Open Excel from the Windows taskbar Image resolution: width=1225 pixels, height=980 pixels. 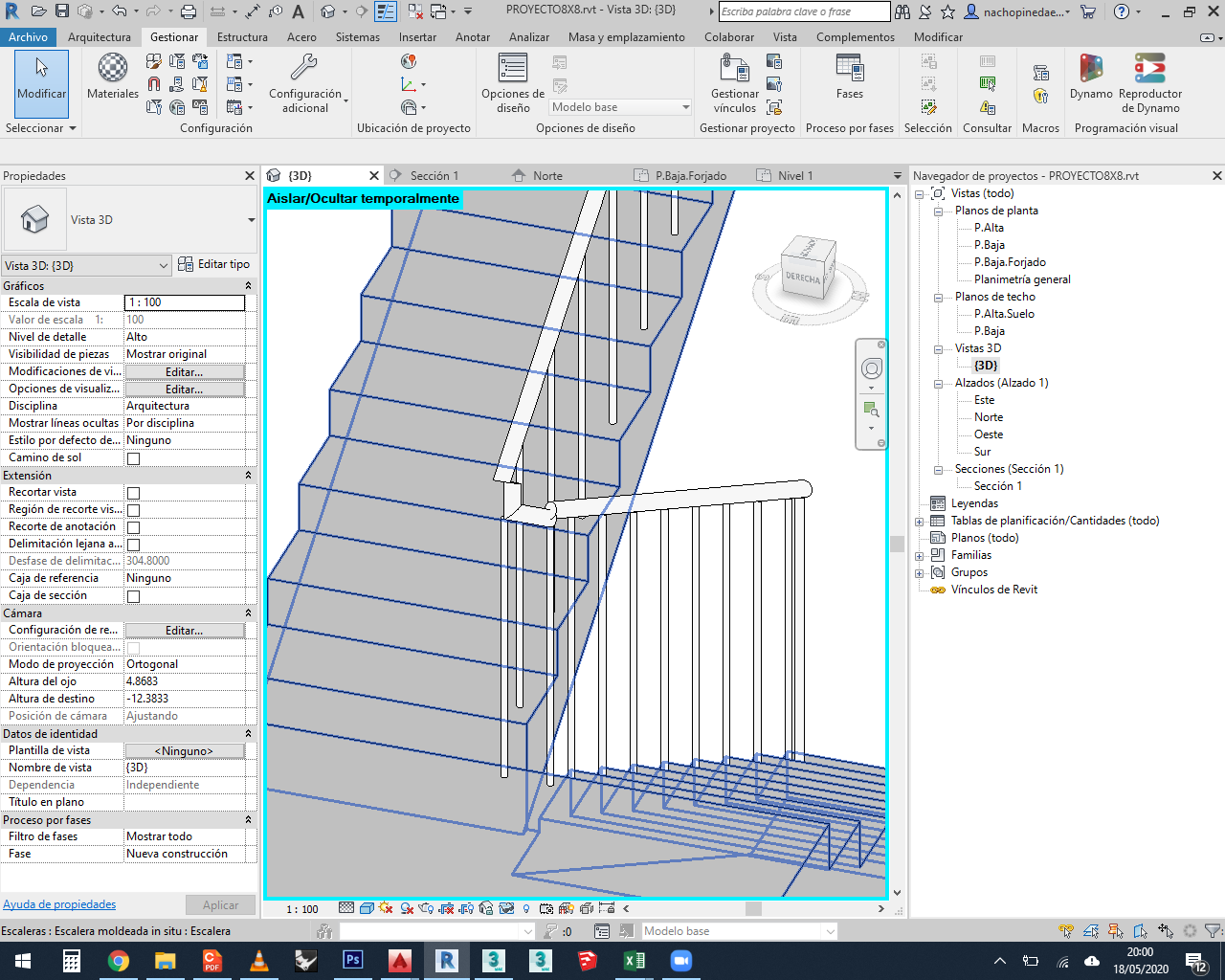(634, 960)
